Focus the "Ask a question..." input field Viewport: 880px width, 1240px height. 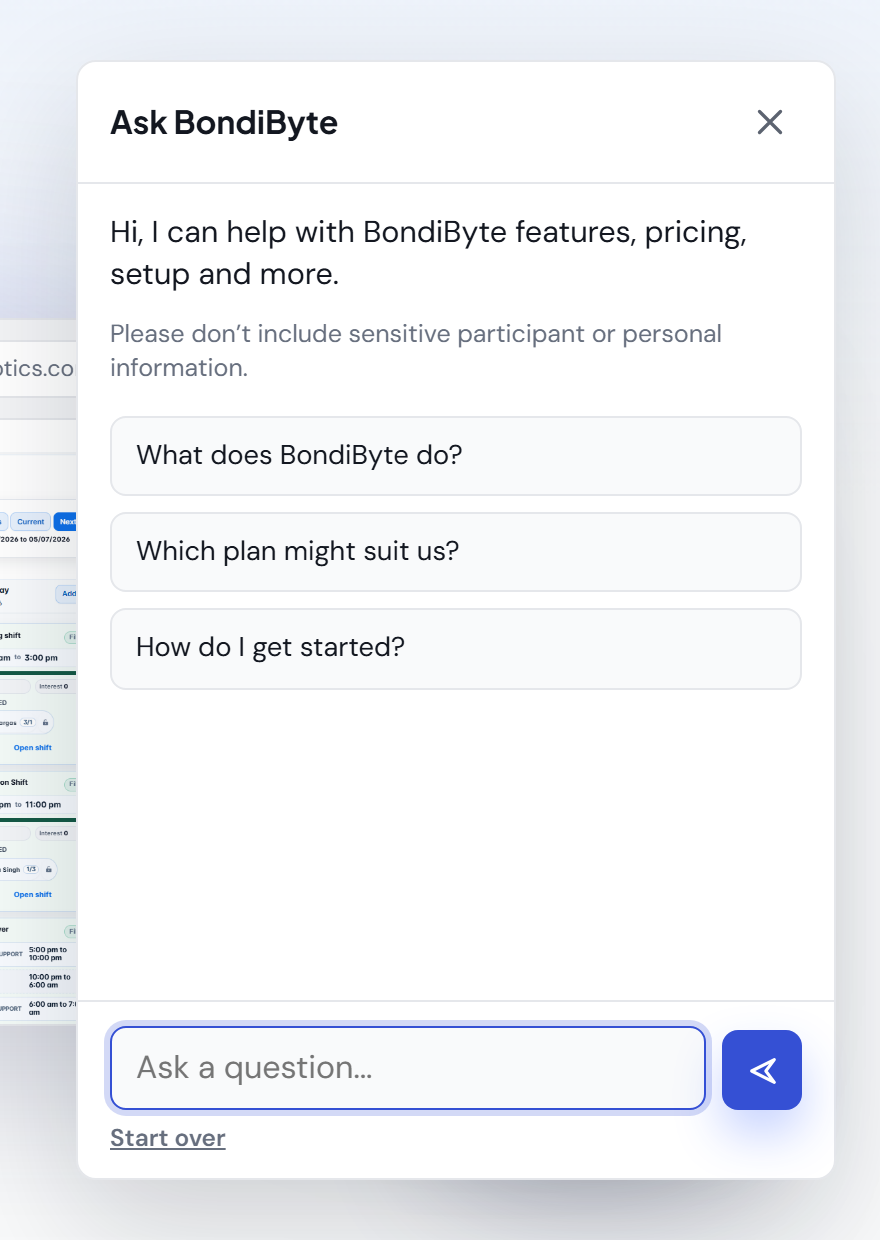(x=408, y=1068)
